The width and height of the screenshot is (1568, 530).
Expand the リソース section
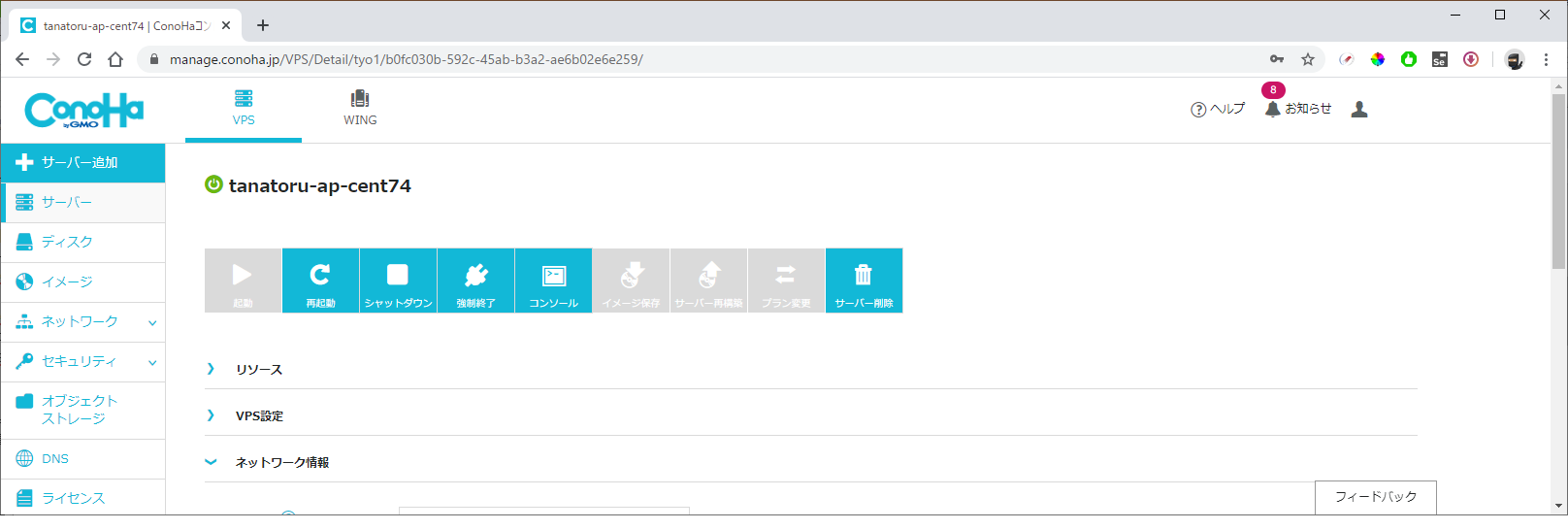(810, 369)
